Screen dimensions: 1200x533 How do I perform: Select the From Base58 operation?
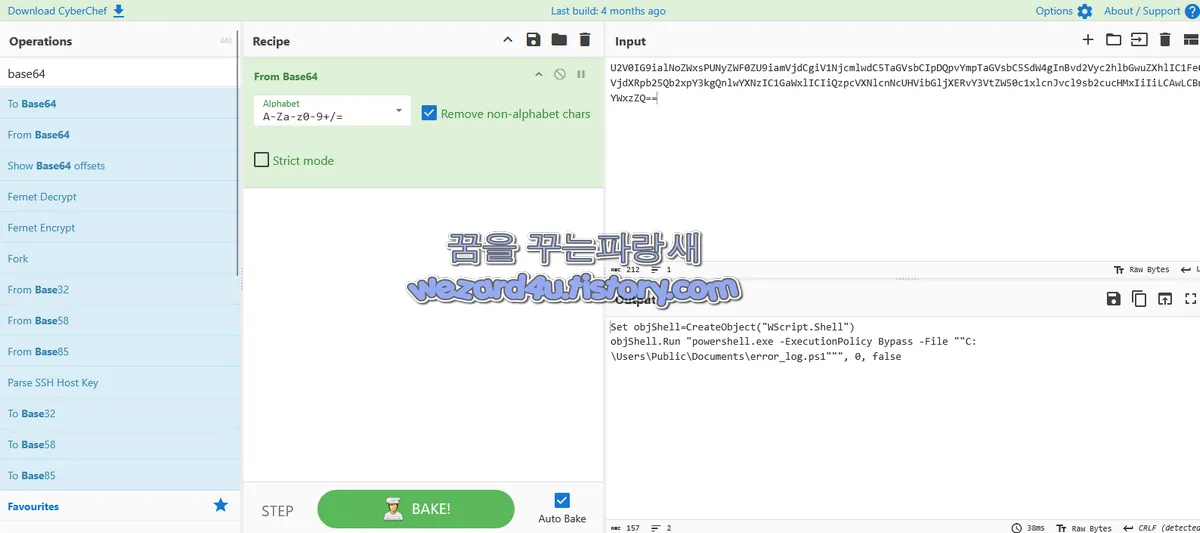click(120, 321)
